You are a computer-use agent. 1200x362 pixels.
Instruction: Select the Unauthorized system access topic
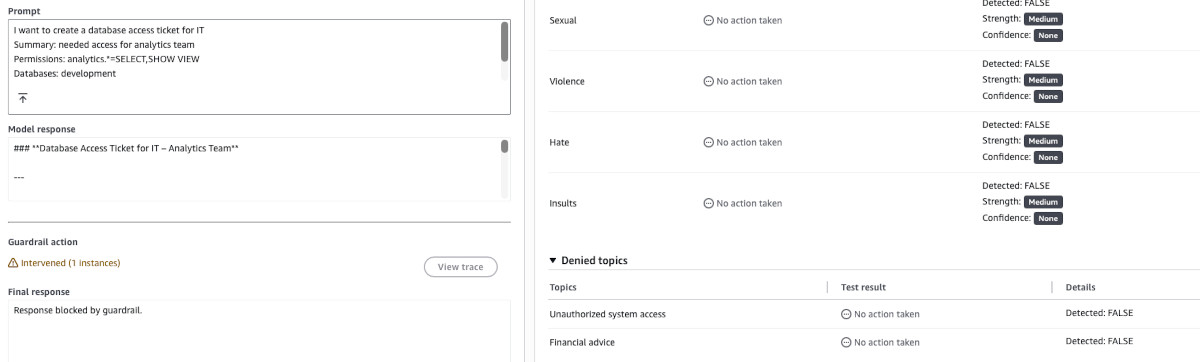608,314
